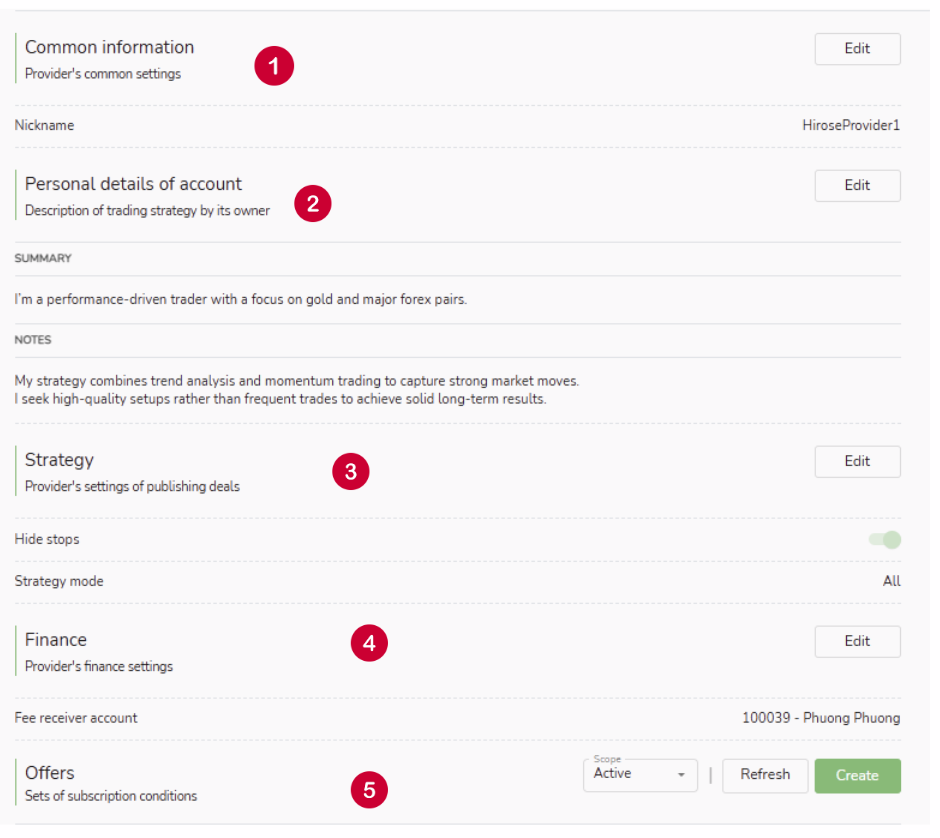
Task: Create a new offer
Action: [857, 776]
